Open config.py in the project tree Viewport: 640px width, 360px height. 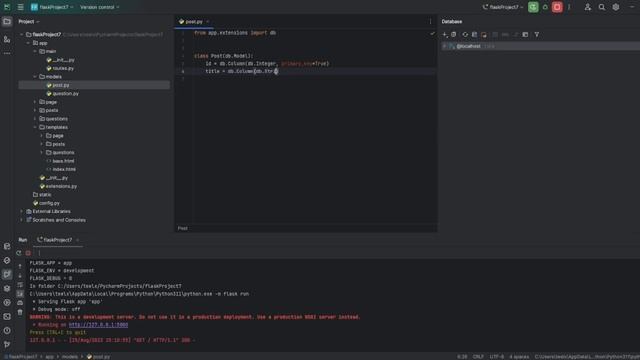click(47, 203)
